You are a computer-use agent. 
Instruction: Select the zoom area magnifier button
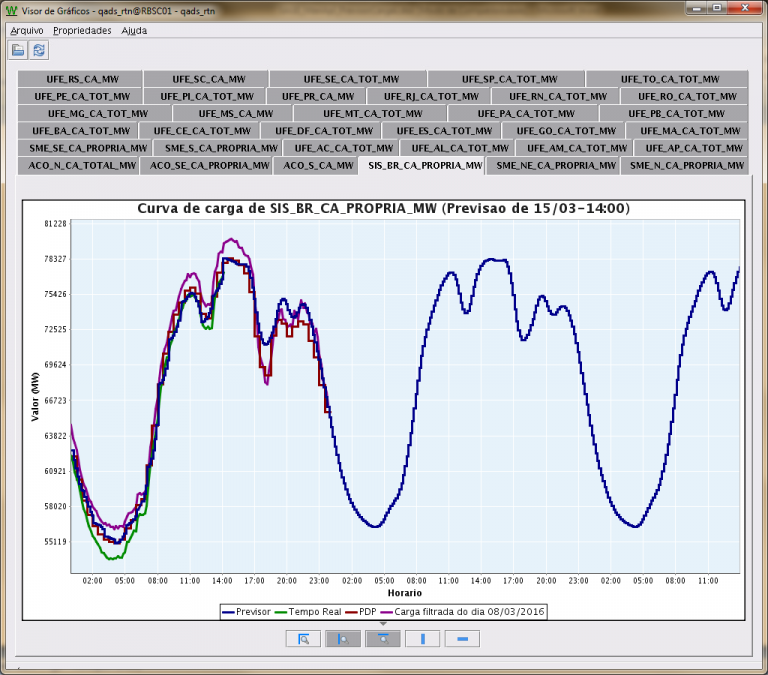[301, 639]
